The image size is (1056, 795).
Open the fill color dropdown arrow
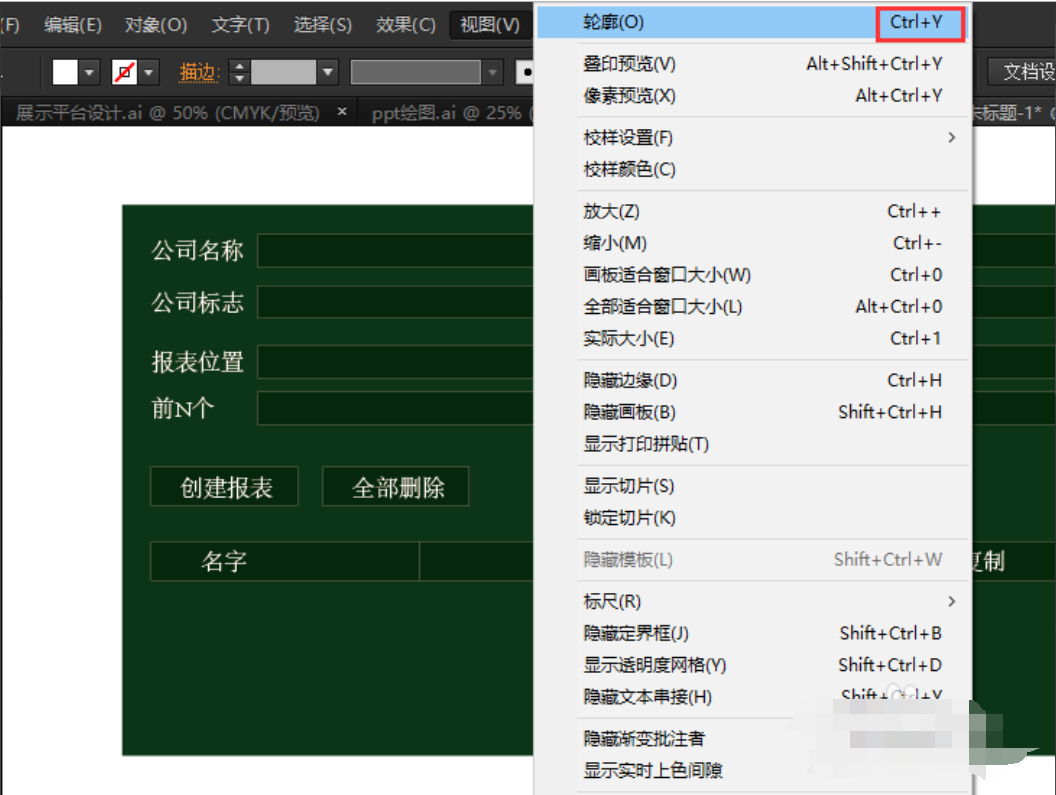(90, 71)
